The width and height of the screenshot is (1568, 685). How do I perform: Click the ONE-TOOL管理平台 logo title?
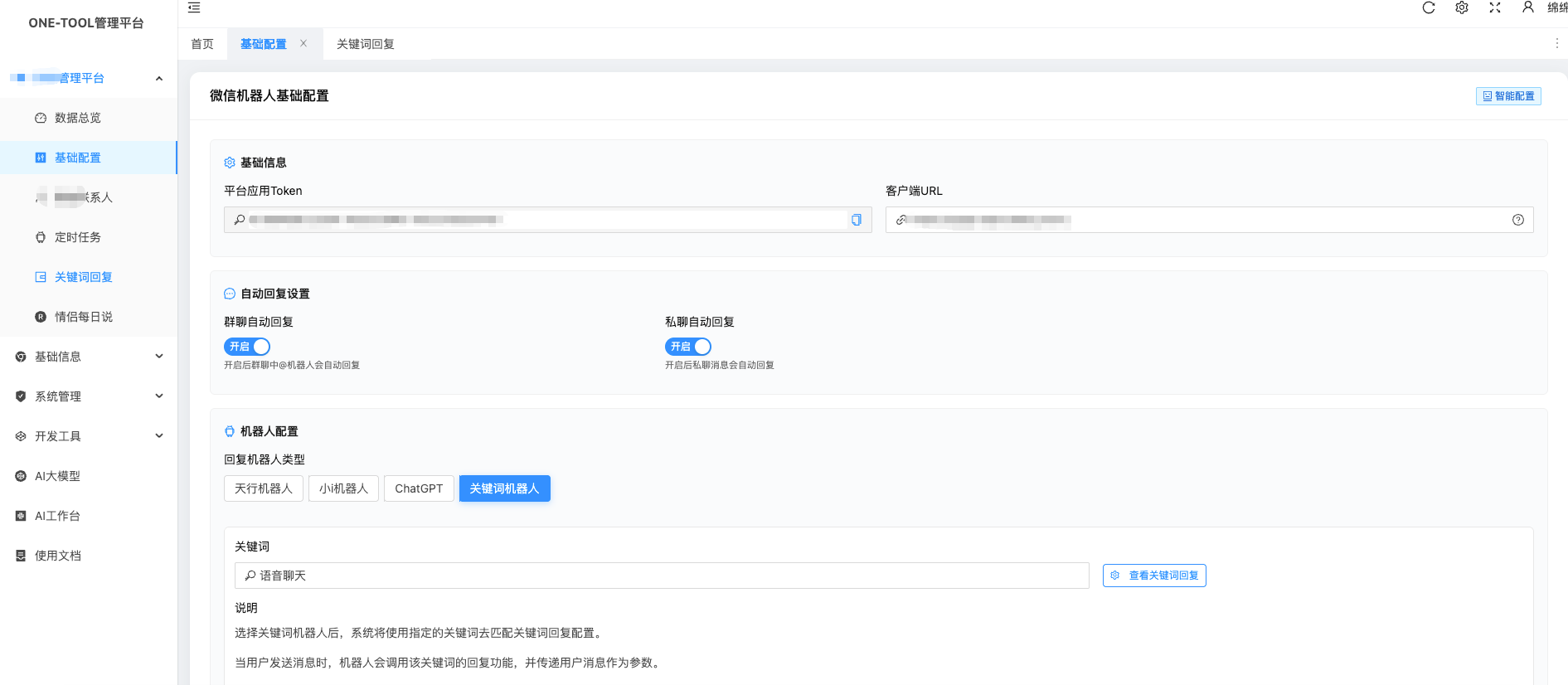click(86, 23)
